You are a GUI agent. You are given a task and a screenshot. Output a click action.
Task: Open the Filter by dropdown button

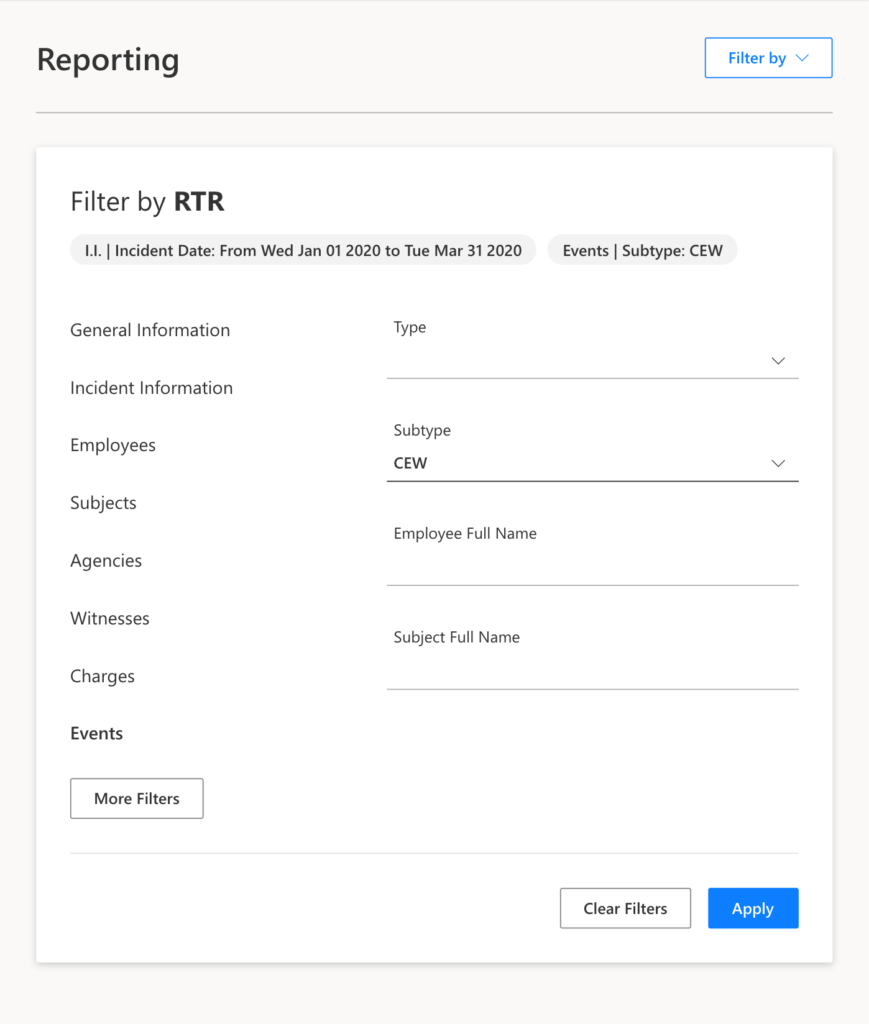tap(768, 58)
